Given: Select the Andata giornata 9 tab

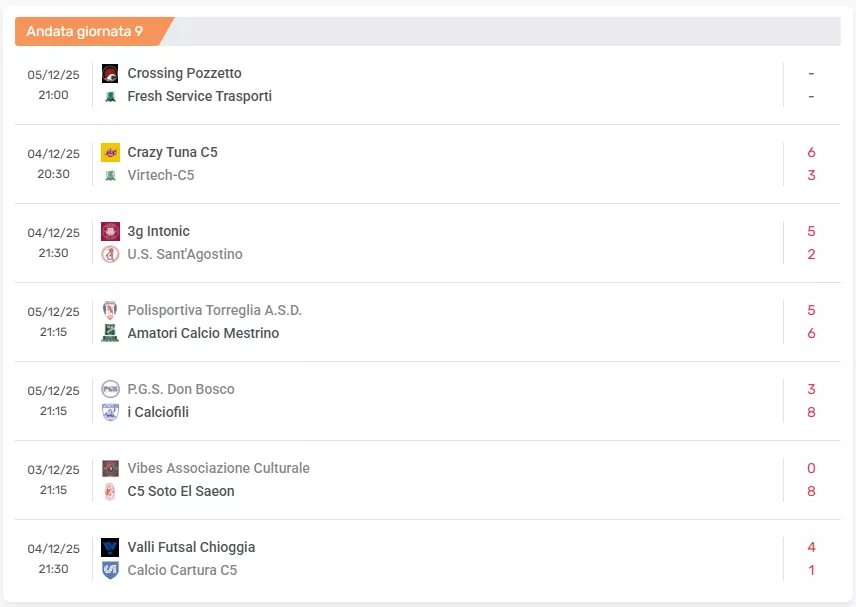Looking at the screenshot, I should click(85, 31).
